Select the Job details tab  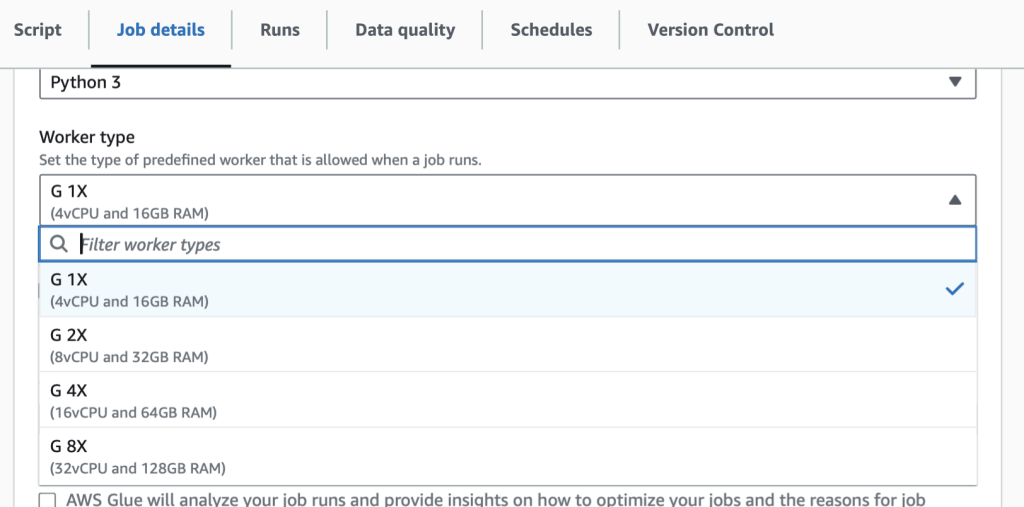pyautogui.click(x=160, y=30)
